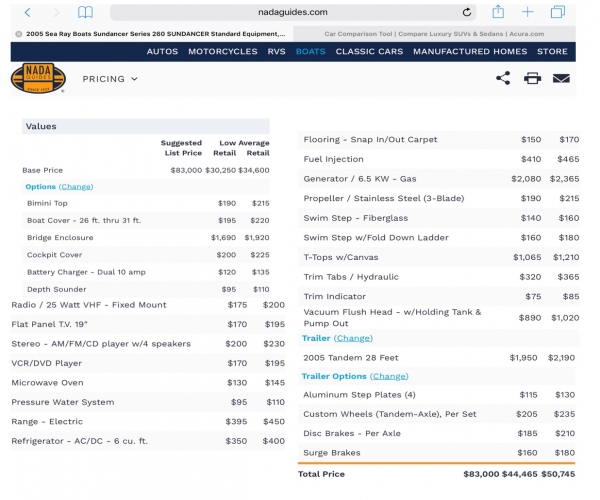
Task: Reload the page with refresh icon
Action: pos(466,12)
